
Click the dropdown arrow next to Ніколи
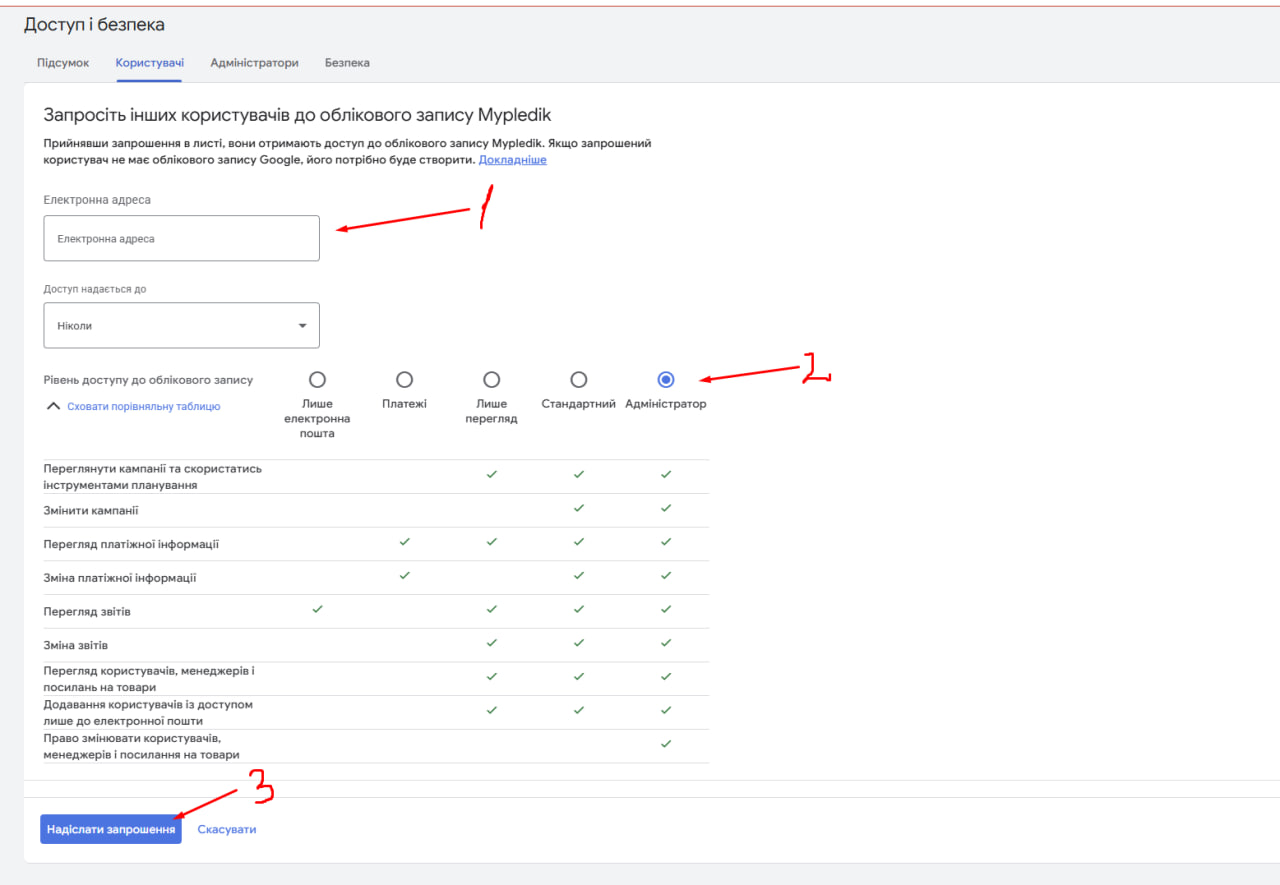[303, 326]
